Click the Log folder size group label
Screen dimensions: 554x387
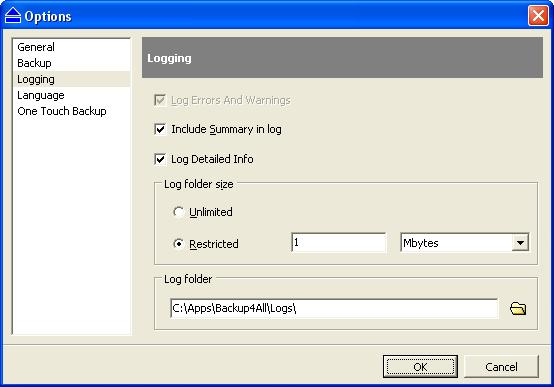coord(199,184)
